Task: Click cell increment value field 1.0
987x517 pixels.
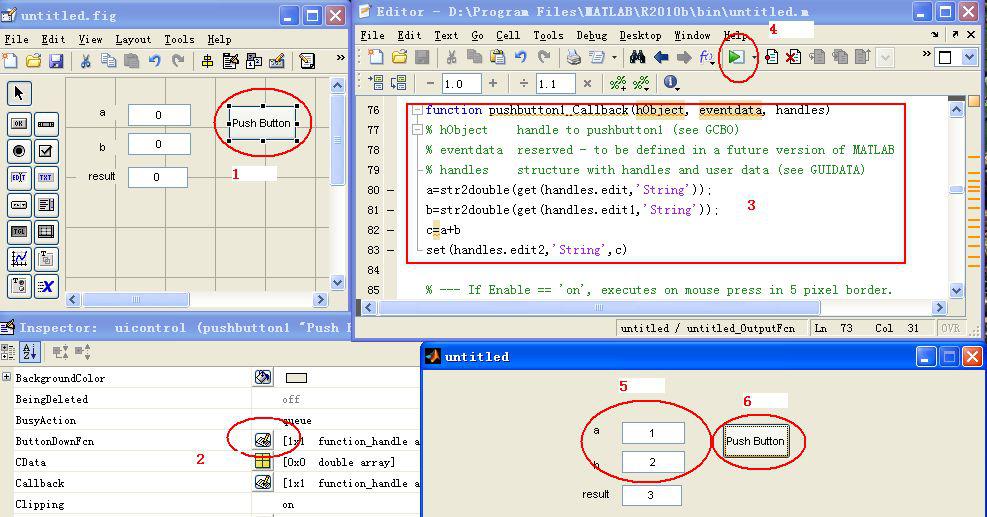Action: point(461,84)
